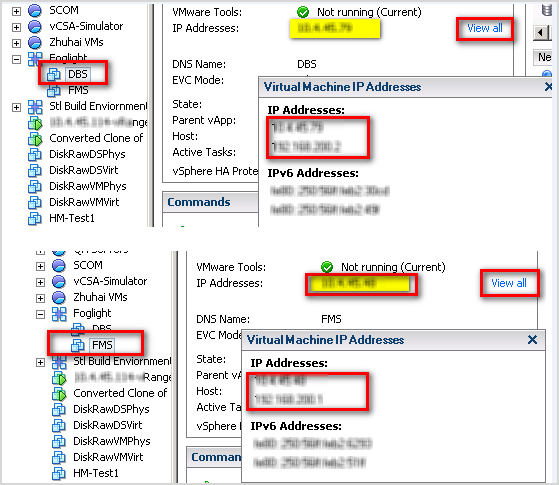Click DiskRawVMVirt VM icon, lower screenshot
Image resolution: width=559 pixels, height=485 pixels.
59,458
